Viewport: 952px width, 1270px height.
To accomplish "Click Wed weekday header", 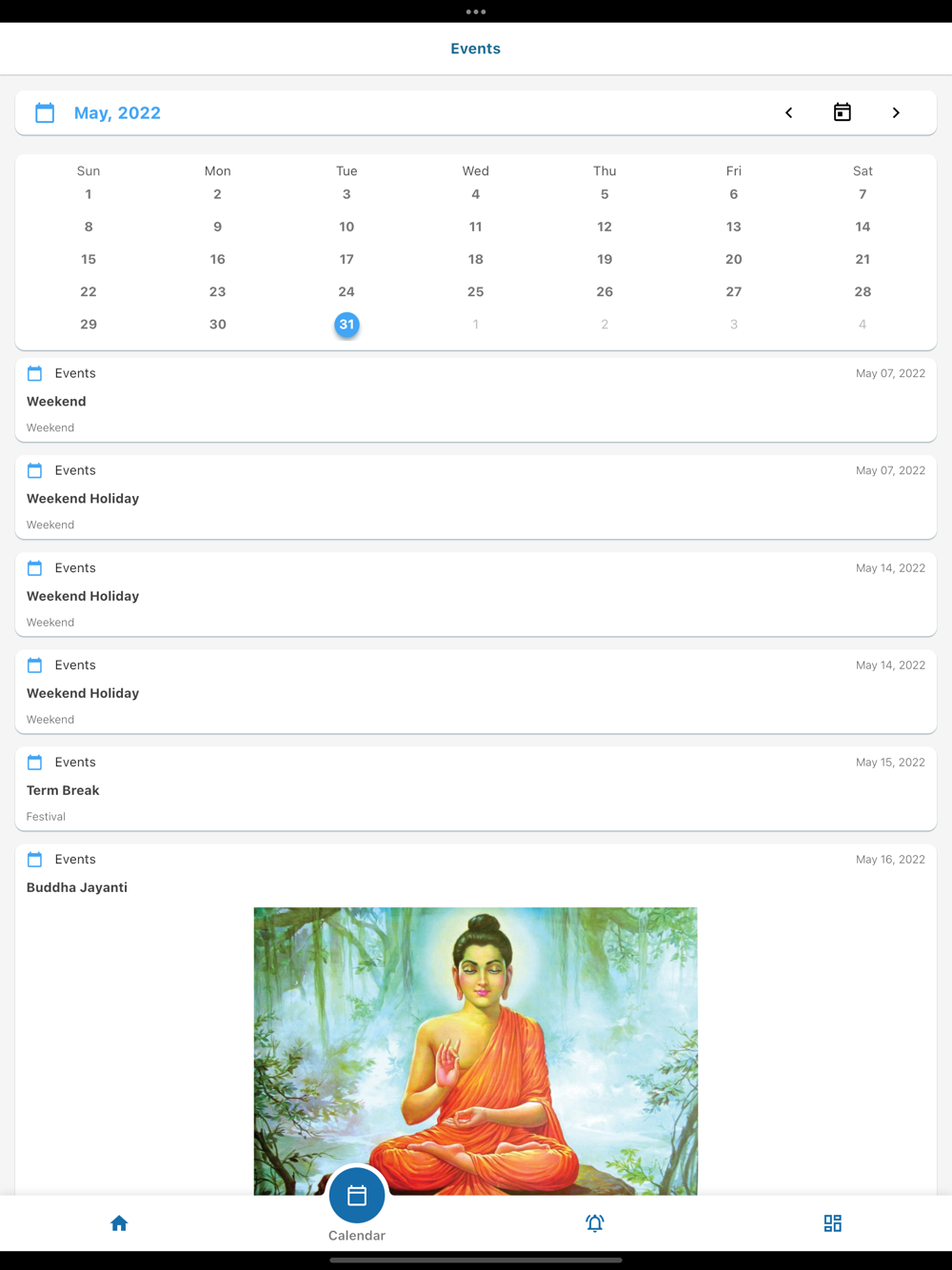I will [476, 171].
